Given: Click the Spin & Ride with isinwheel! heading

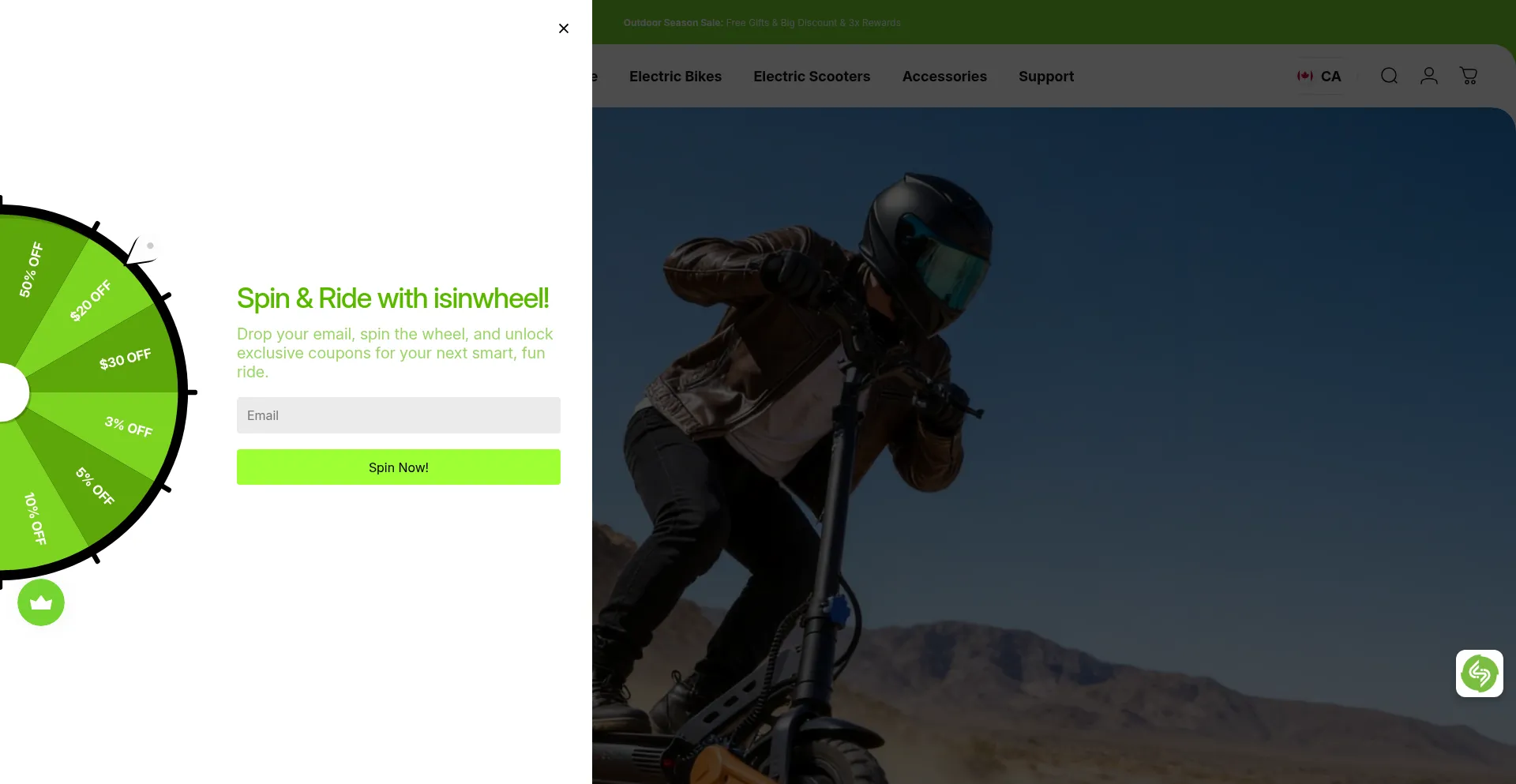Looking at the screenshot, I should pyautogui.click(x=393, y=298).
